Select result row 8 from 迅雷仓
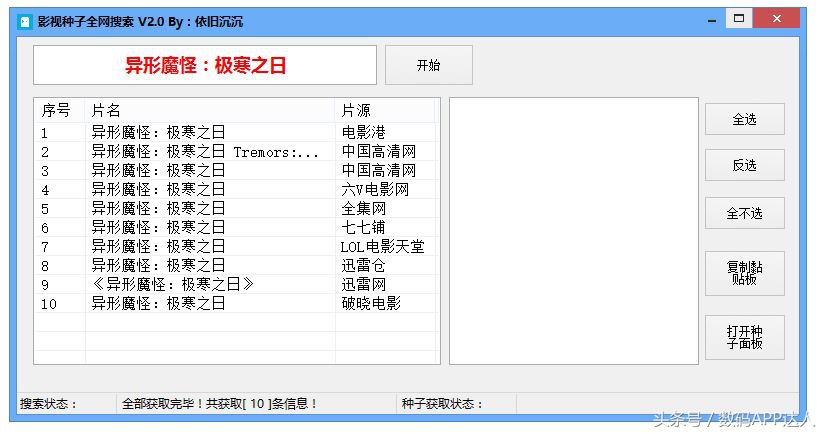 click(x=236, y=265)
